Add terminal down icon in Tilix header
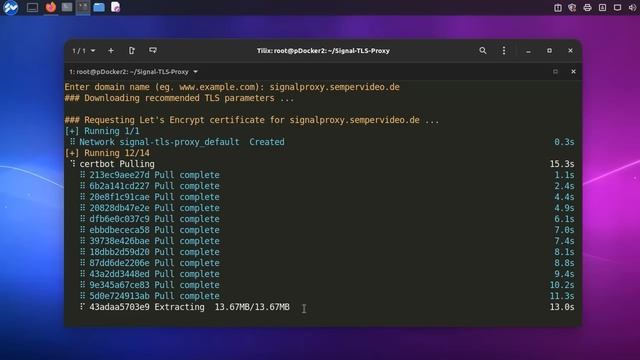This screenshot has width=640, height=360. tap(153, 51)
